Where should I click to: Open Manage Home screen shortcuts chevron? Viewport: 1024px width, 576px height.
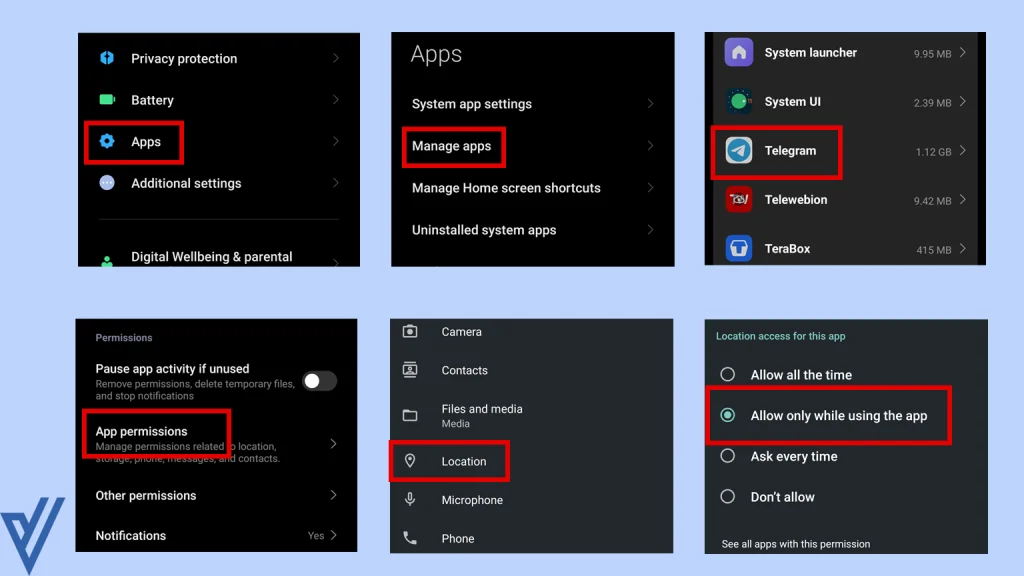(650, 188)
